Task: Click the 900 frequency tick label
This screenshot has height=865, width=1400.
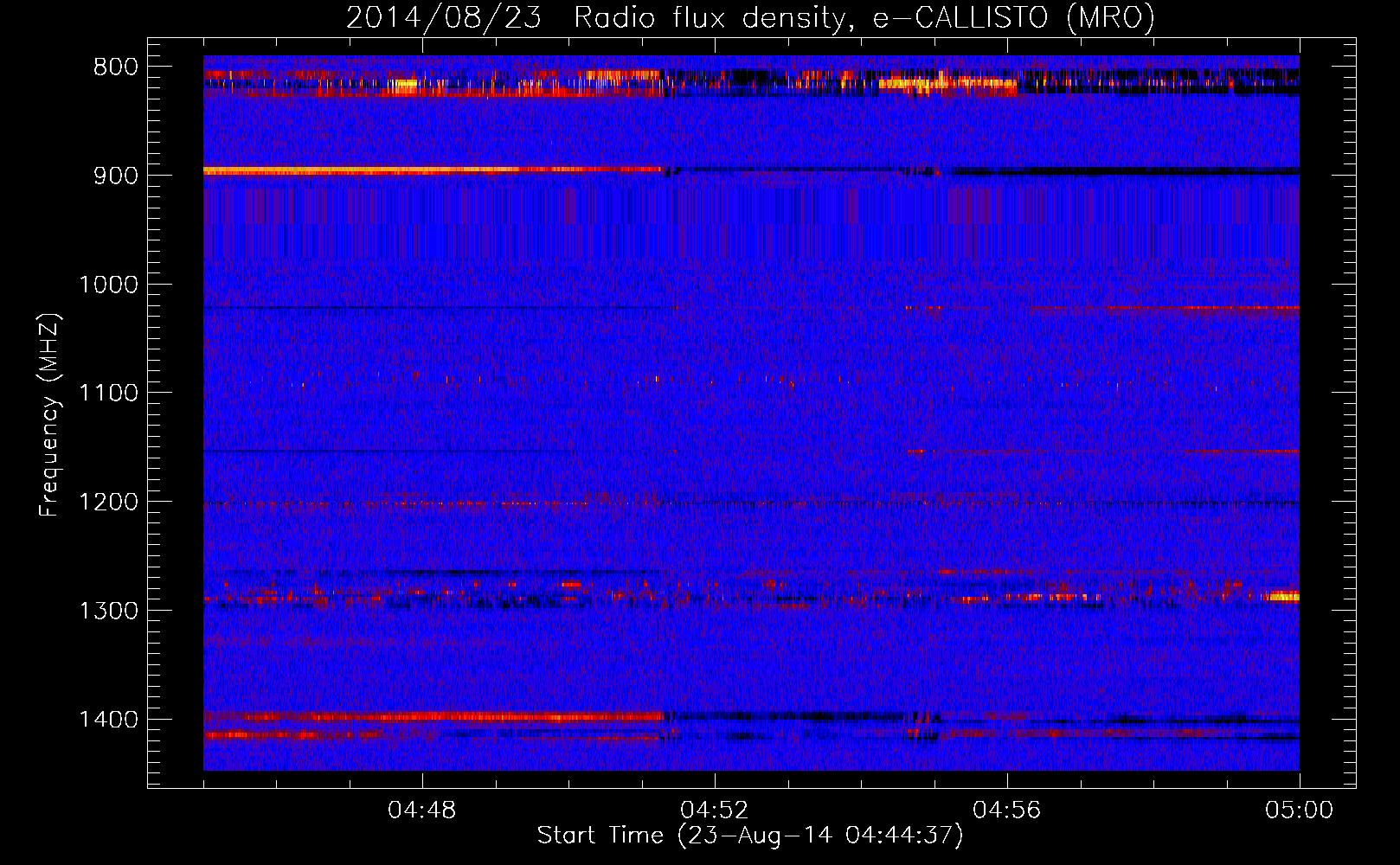Action: (x=116, y=176)
